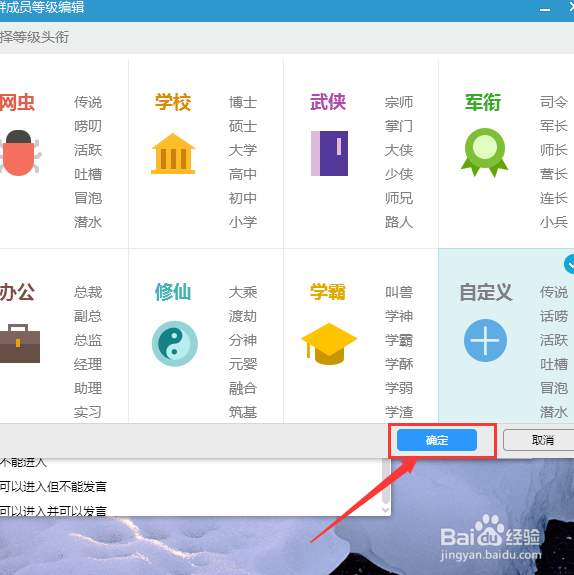
Task: Click the 军衔 heading
Action: tap(483, 102)
